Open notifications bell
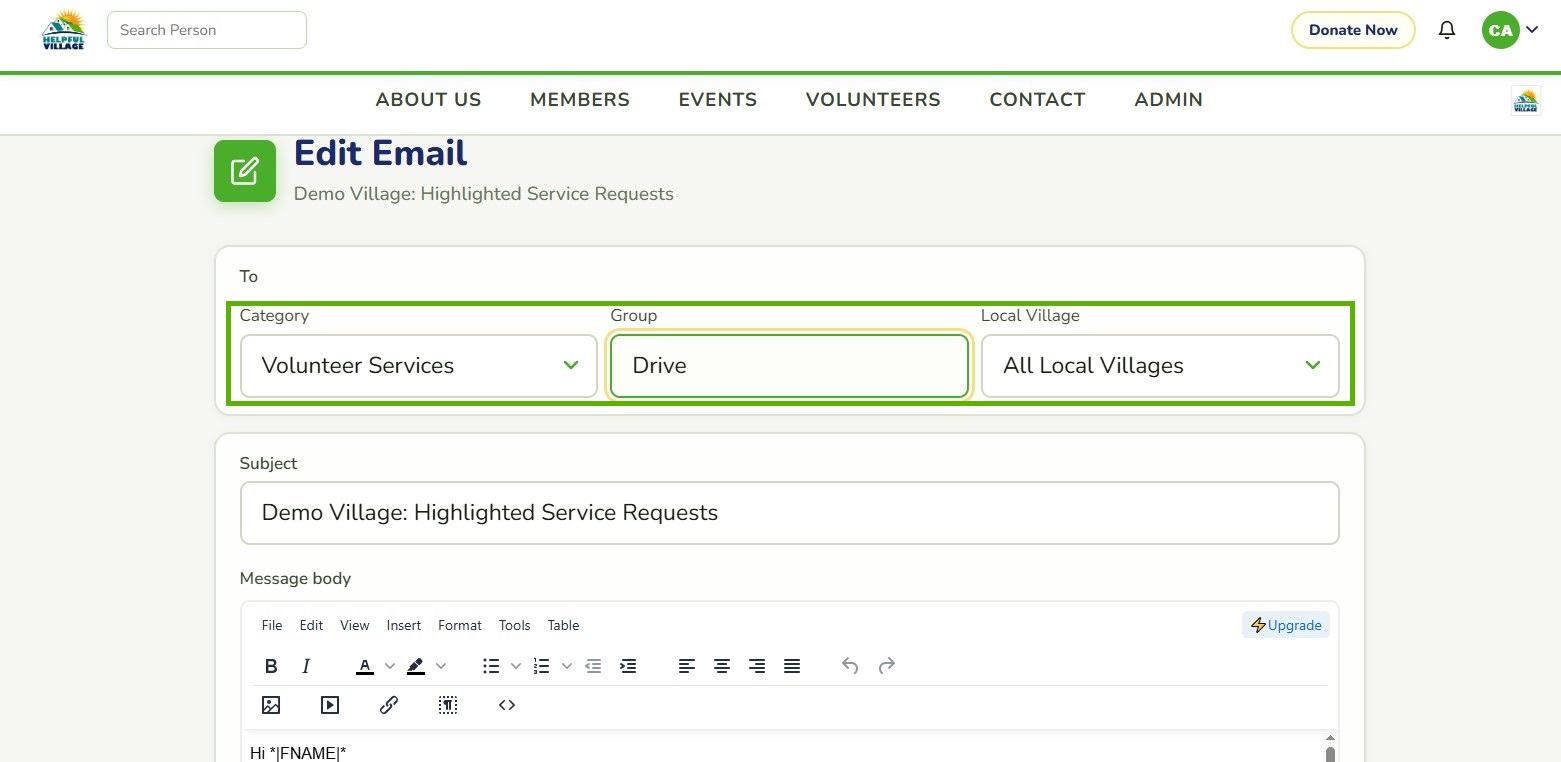The height and width of the screenshot is (762, 1561). tap(1447, 30)
